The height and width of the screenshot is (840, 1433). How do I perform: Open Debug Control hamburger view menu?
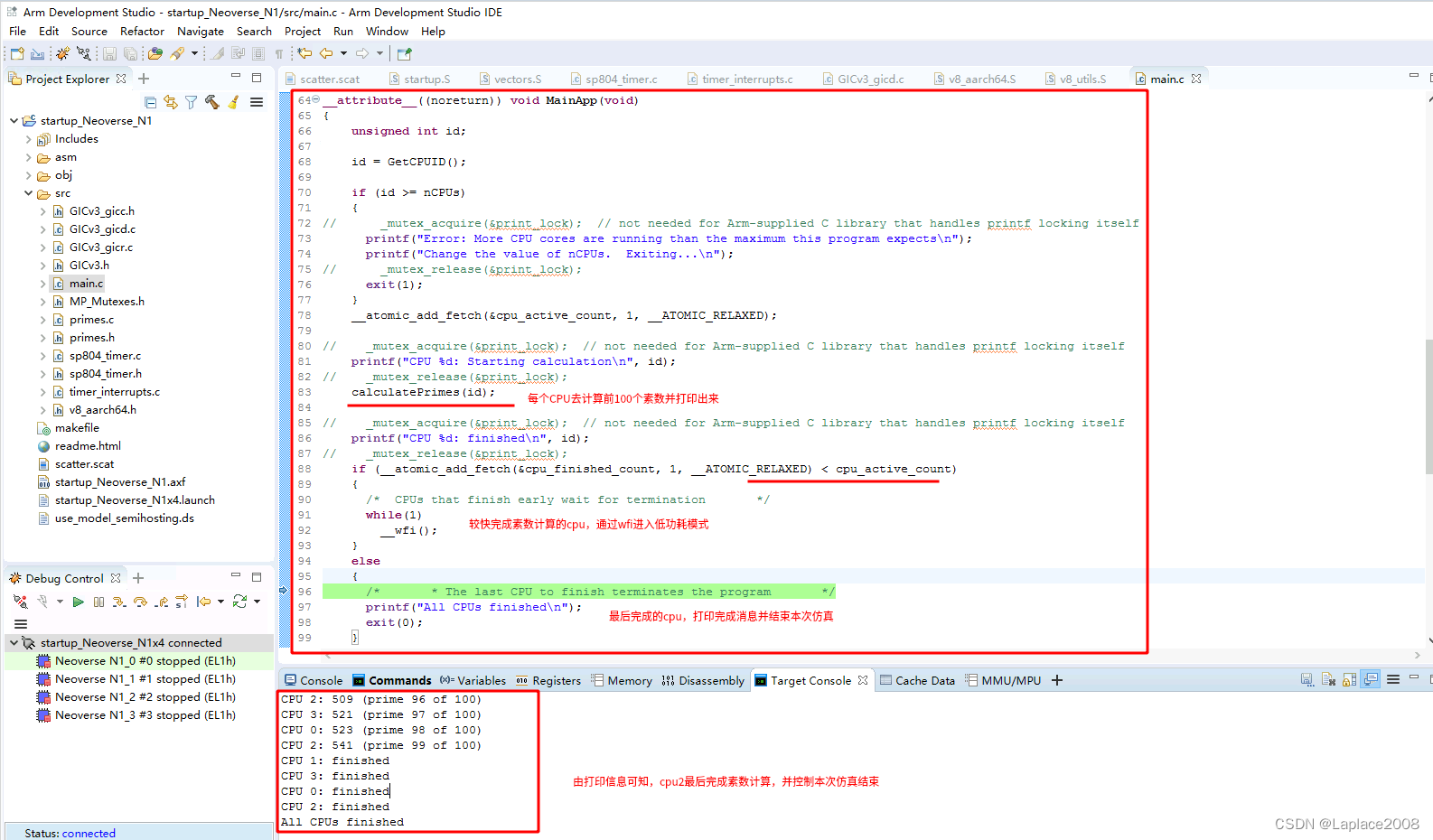coord(21,624)
